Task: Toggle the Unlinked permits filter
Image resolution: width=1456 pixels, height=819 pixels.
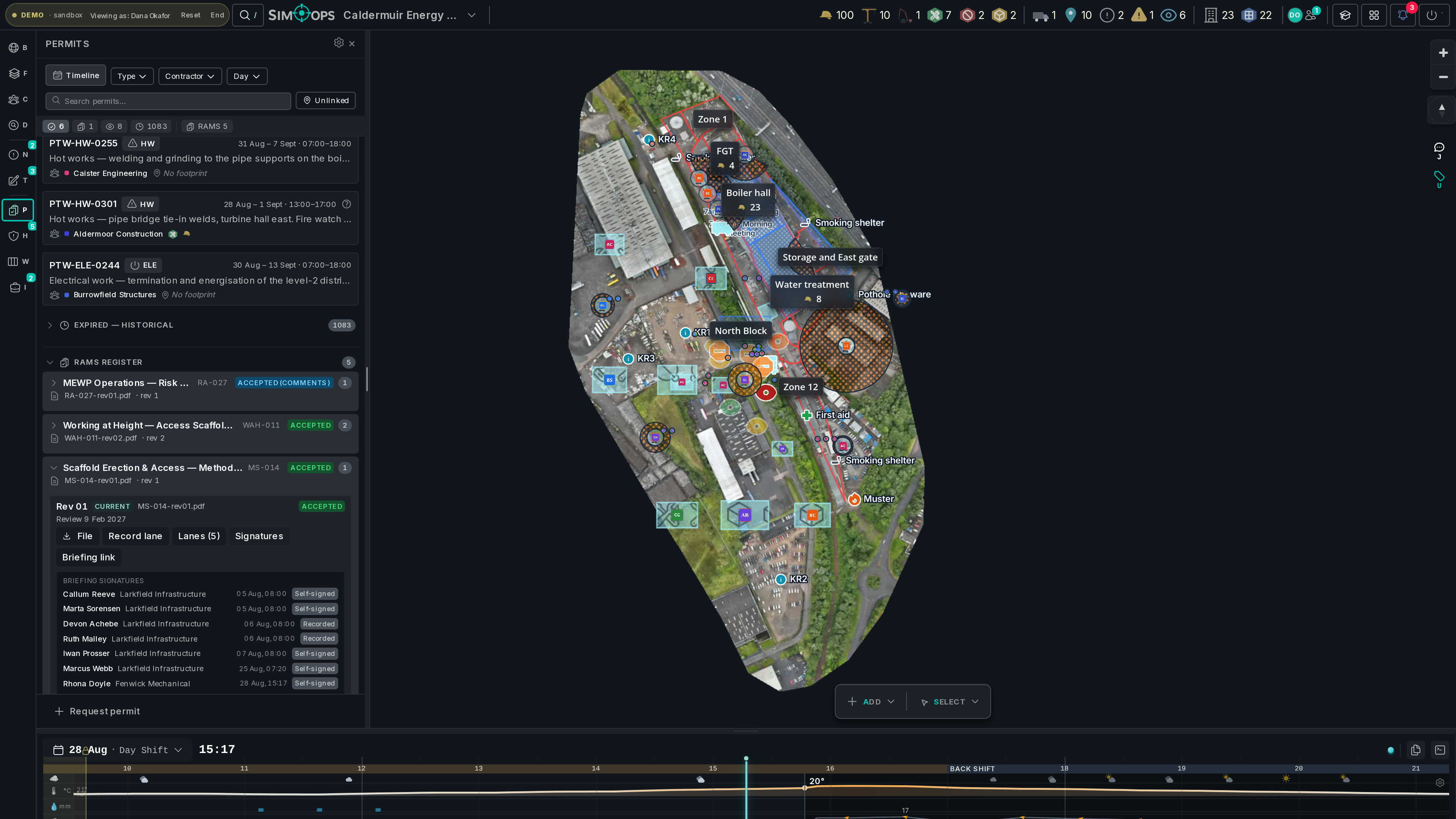Action: pos(326,100)
